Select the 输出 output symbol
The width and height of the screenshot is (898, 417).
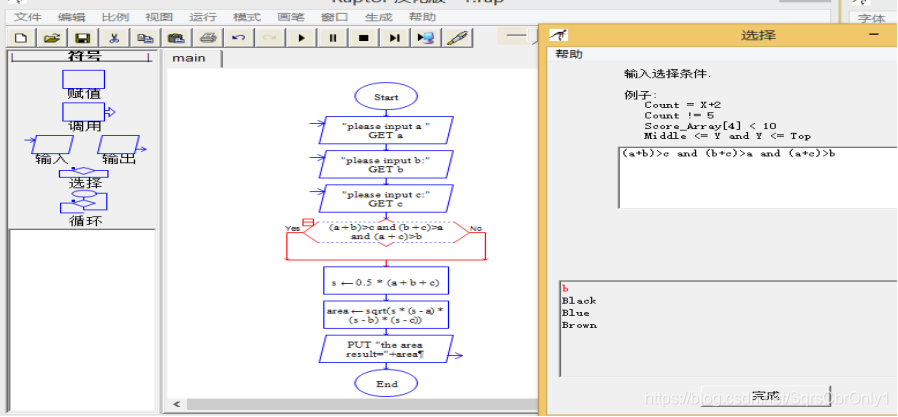coord(120,150)
